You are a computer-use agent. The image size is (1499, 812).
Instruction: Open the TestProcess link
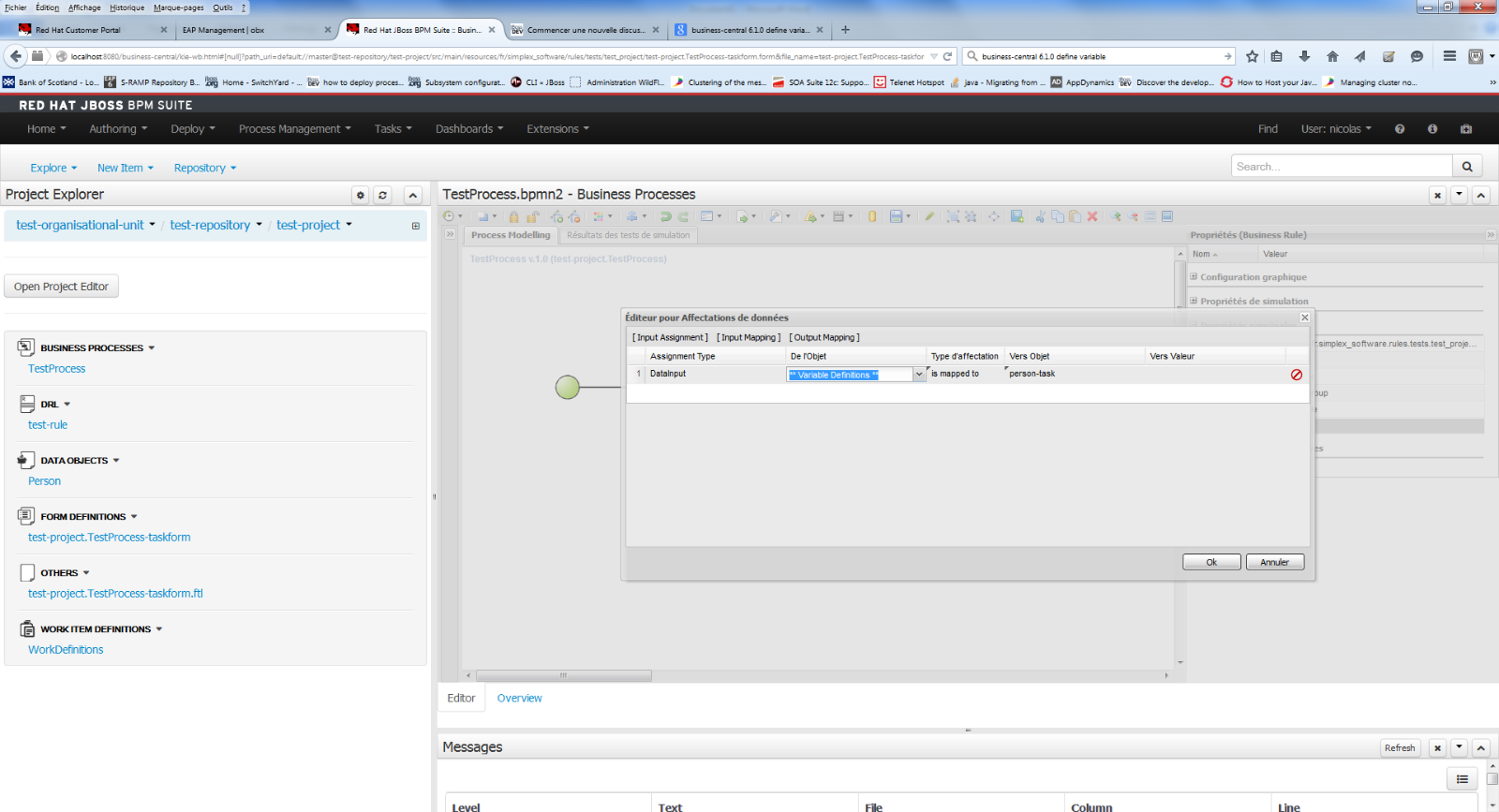[56, 369]
